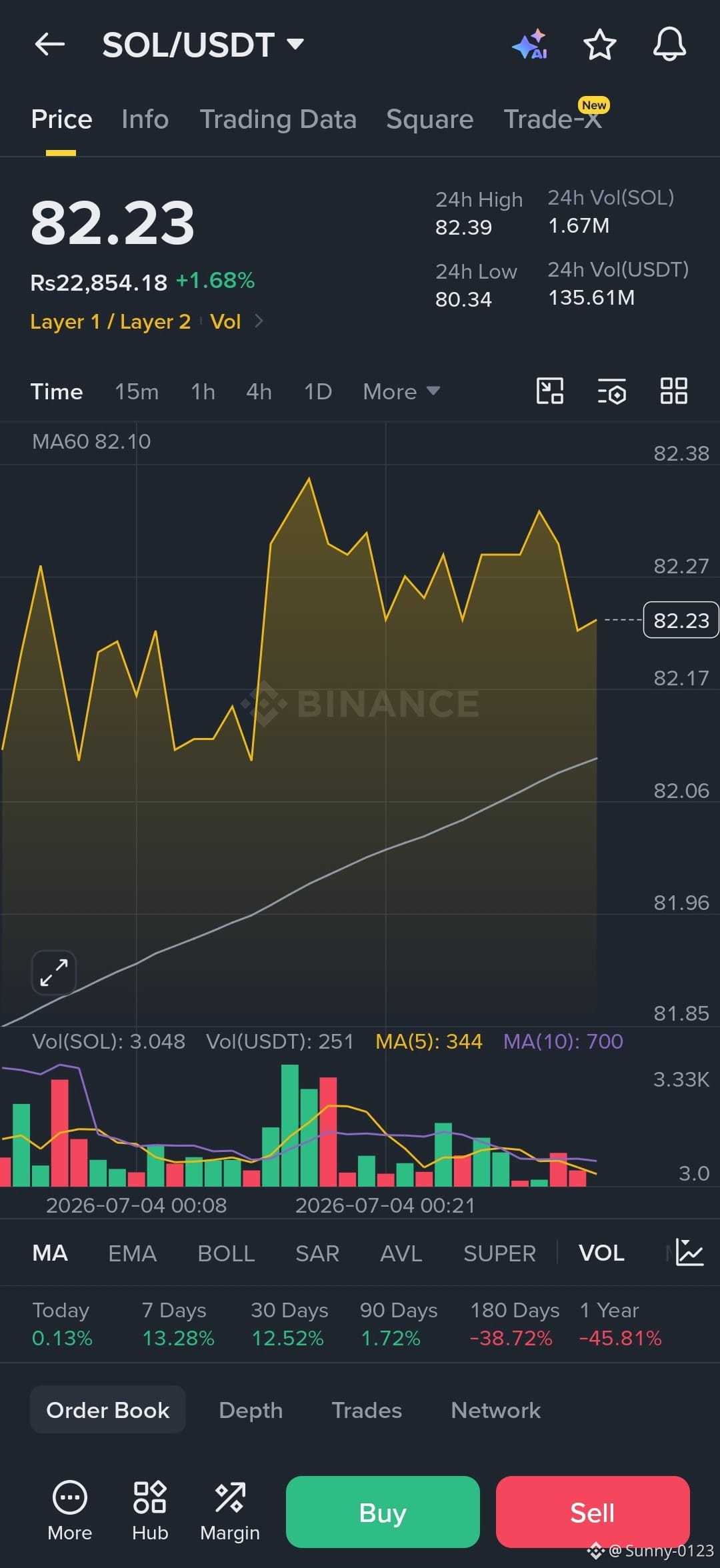Tap the 1 Year -45.81% performance
Image resolution: width=720 pixels, height=1568 pixels.
tap(621, 1324)
